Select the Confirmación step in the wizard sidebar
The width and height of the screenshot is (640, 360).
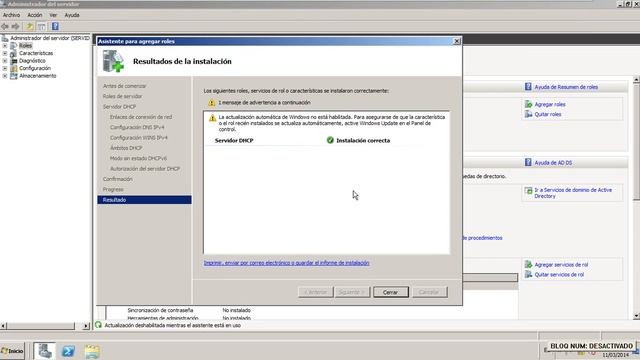click(118, 179)
